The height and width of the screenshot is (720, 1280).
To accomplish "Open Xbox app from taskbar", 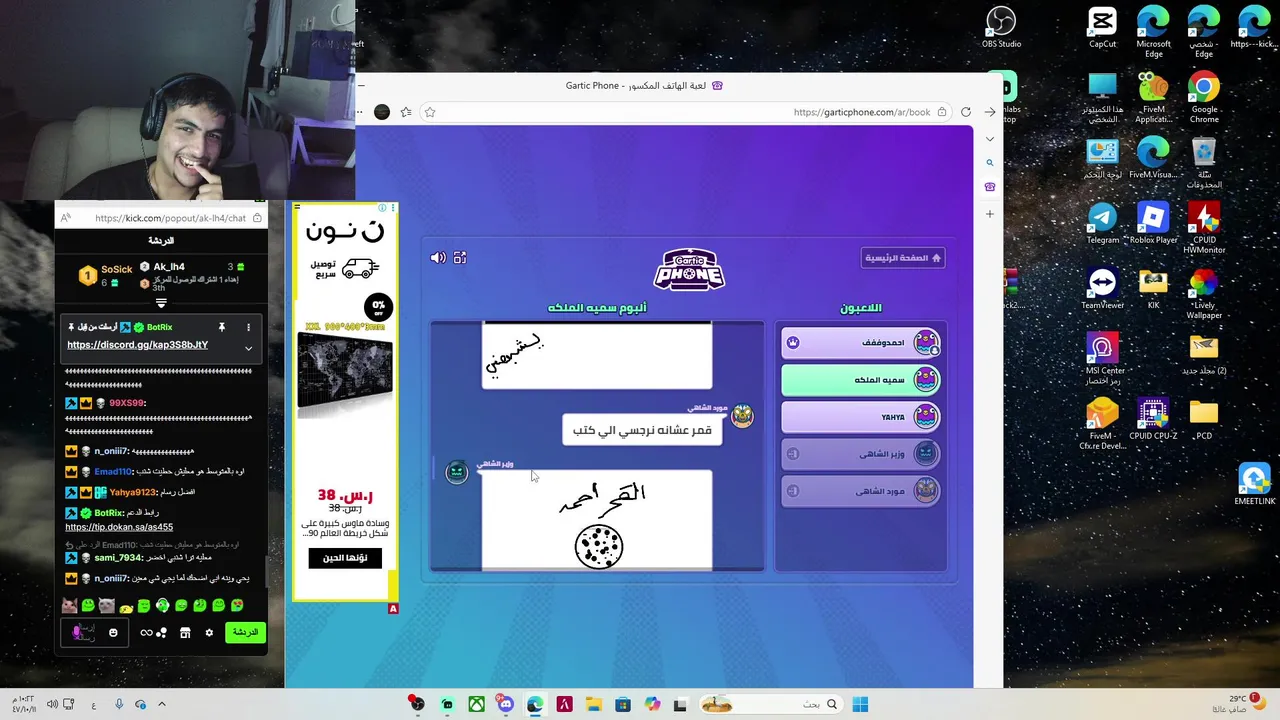I will (x=477, y=705).
